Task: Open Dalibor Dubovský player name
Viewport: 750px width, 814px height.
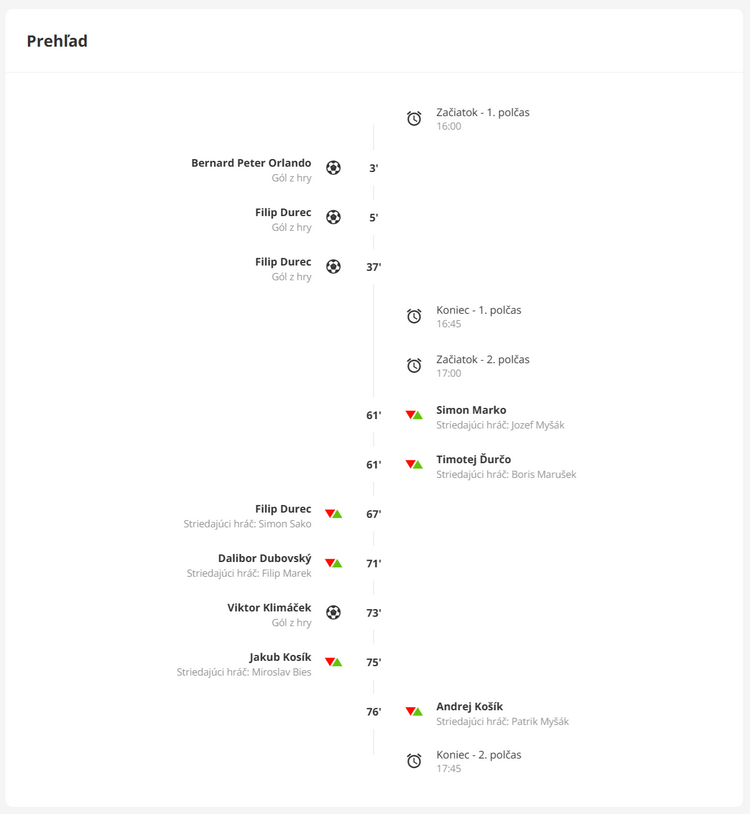Action: (x=265, y=558)
